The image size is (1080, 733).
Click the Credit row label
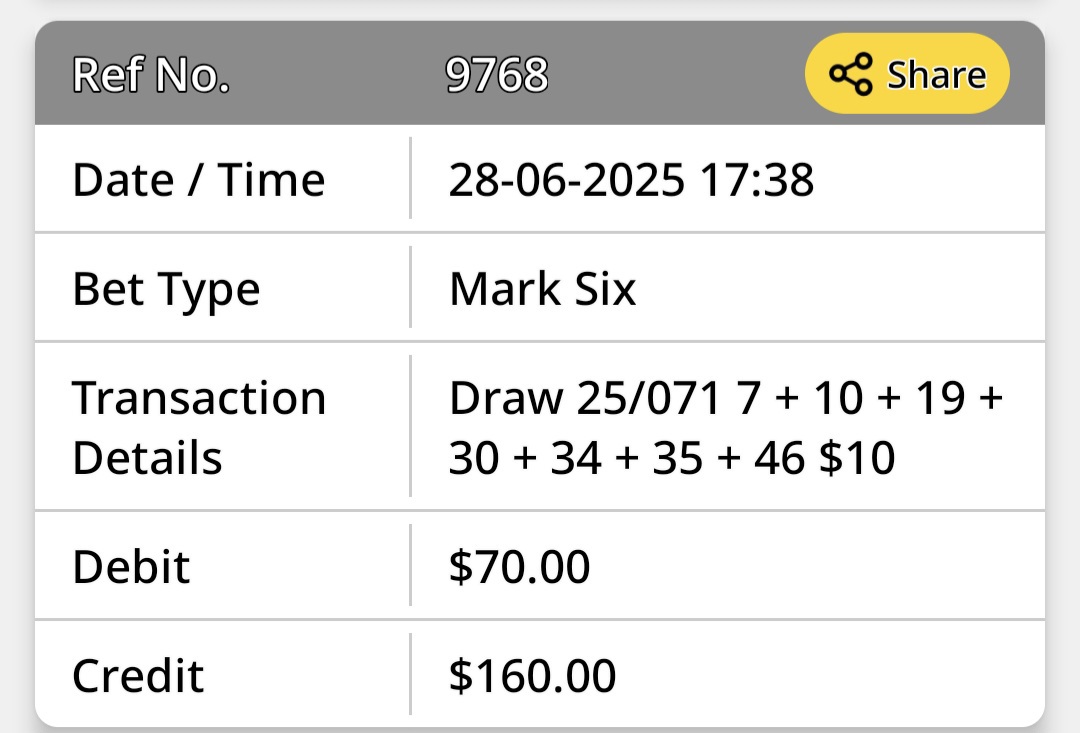[x=138, y=675]
